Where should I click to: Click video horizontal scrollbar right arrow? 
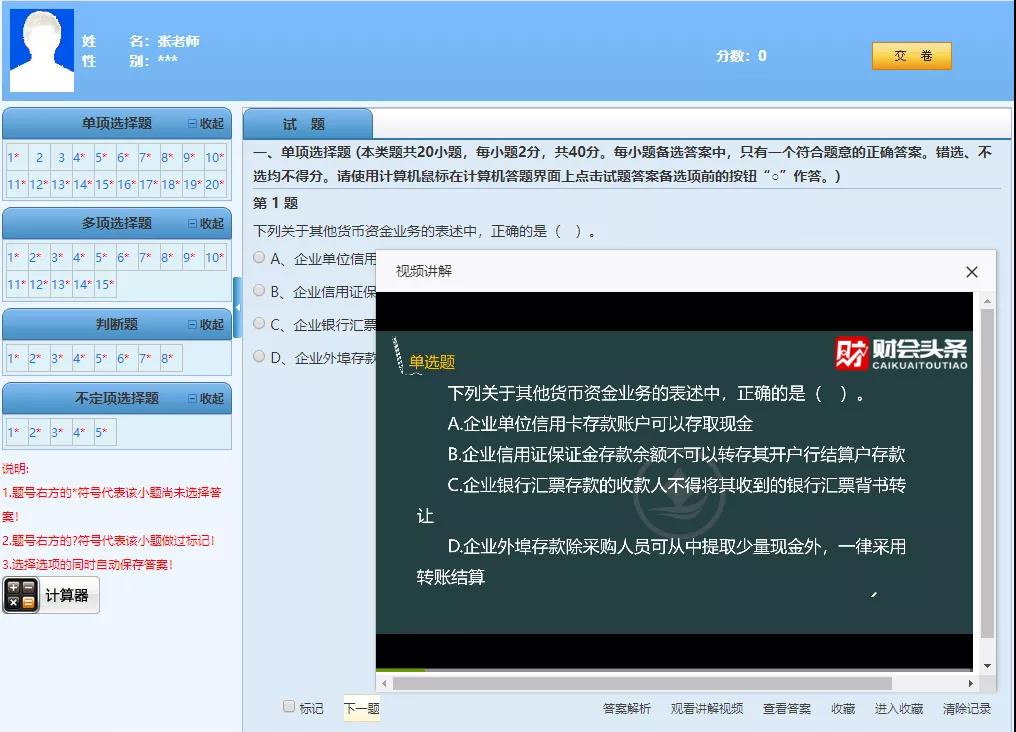click(970, 683)
